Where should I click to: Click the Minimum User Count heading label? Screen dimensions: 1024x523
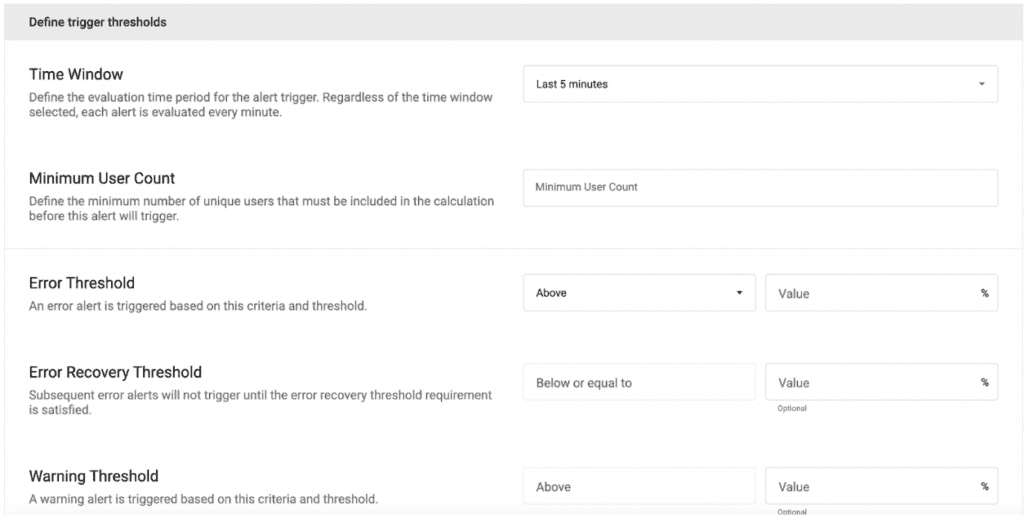[x=102, y=178]
